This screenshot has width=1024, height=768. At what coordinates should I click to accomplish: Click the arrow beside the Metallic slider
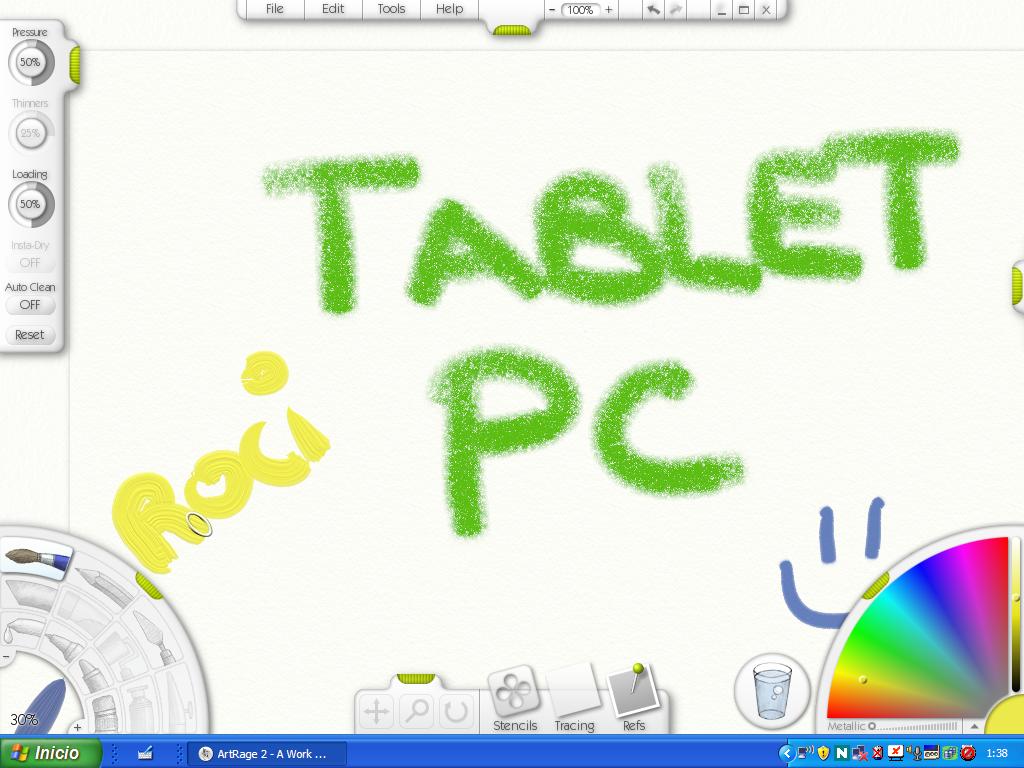[974, 726]
